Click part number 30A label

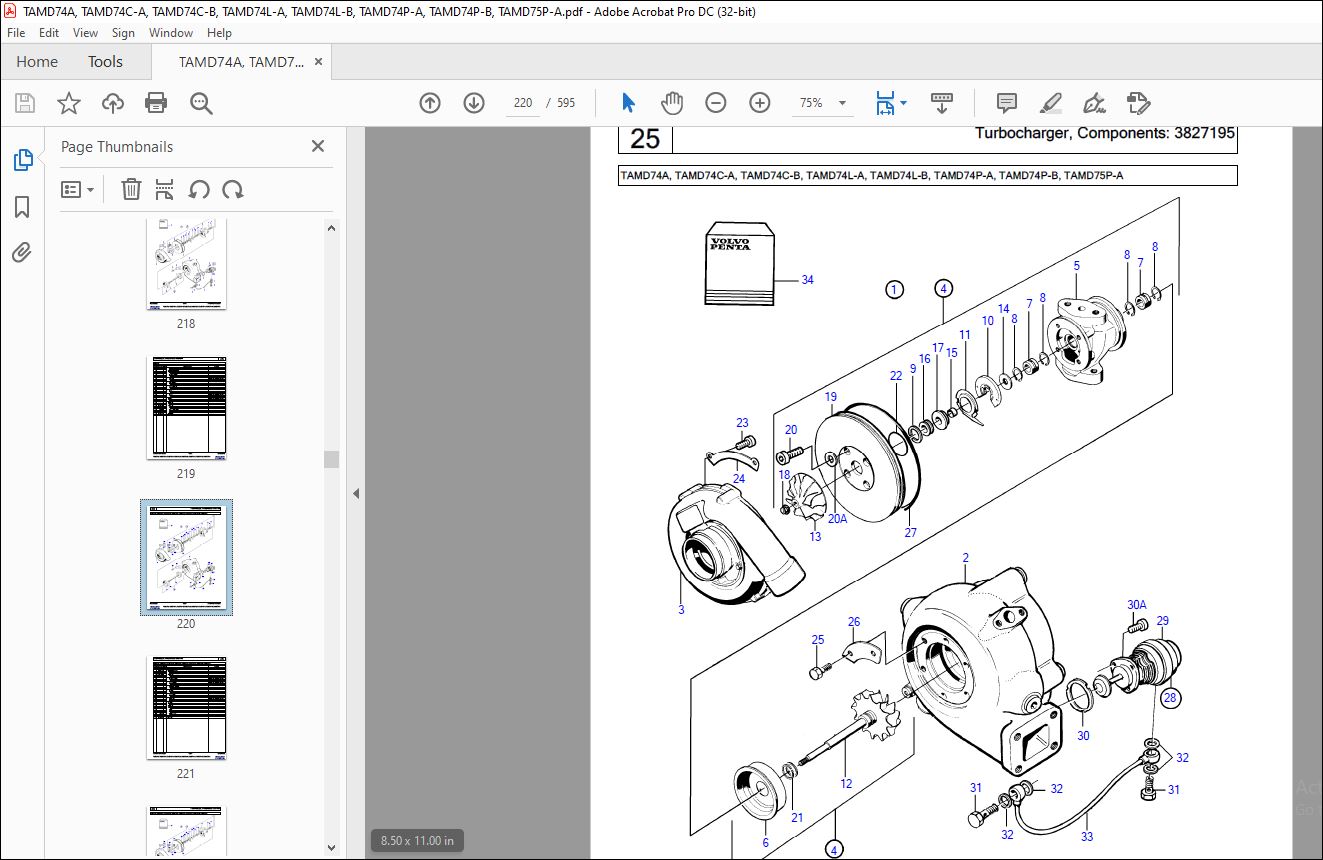(x=1137, y=605)
